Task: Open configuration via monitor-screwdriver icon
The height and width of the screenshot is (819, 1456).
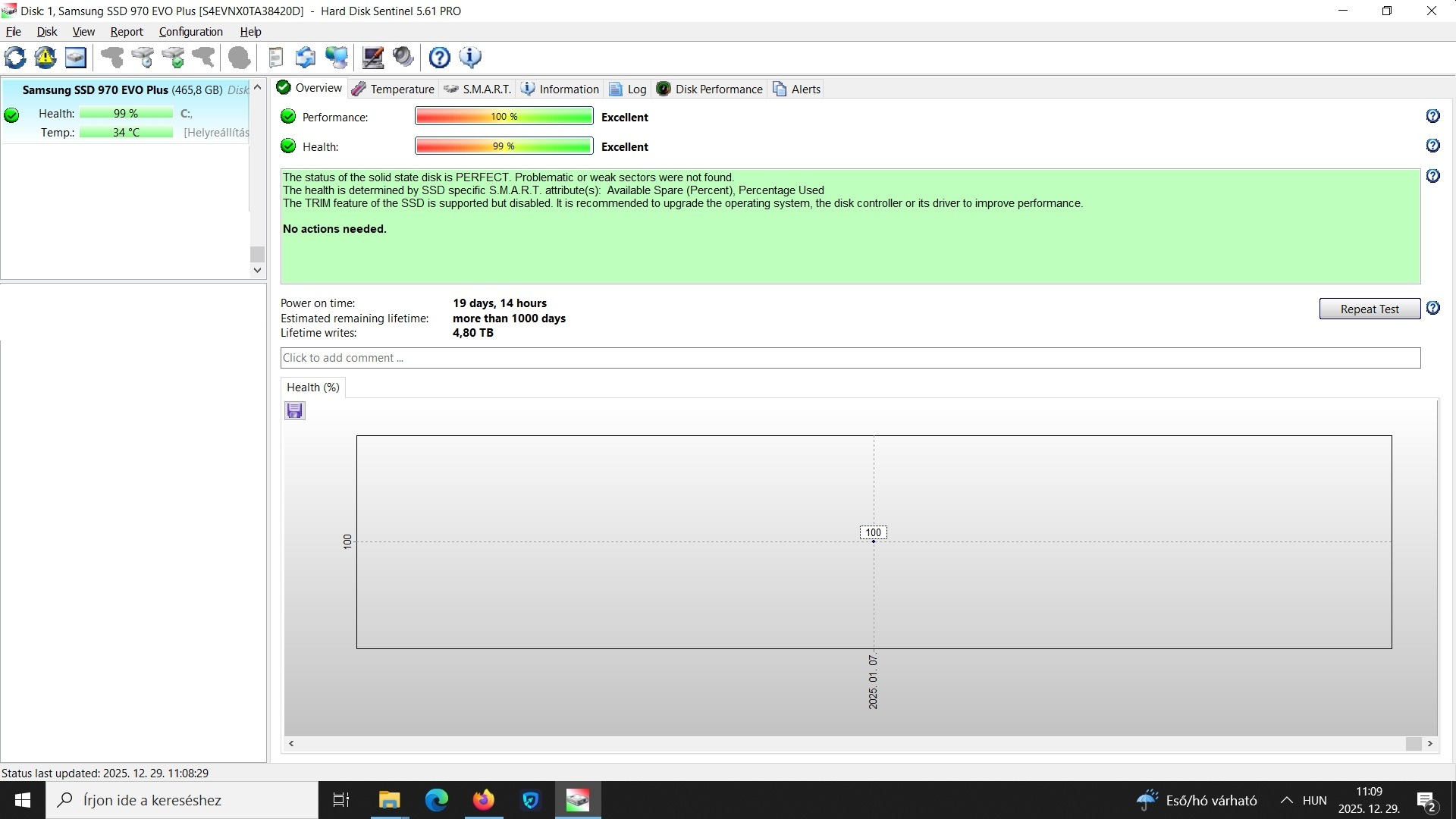Action: (x=372, y=58)
